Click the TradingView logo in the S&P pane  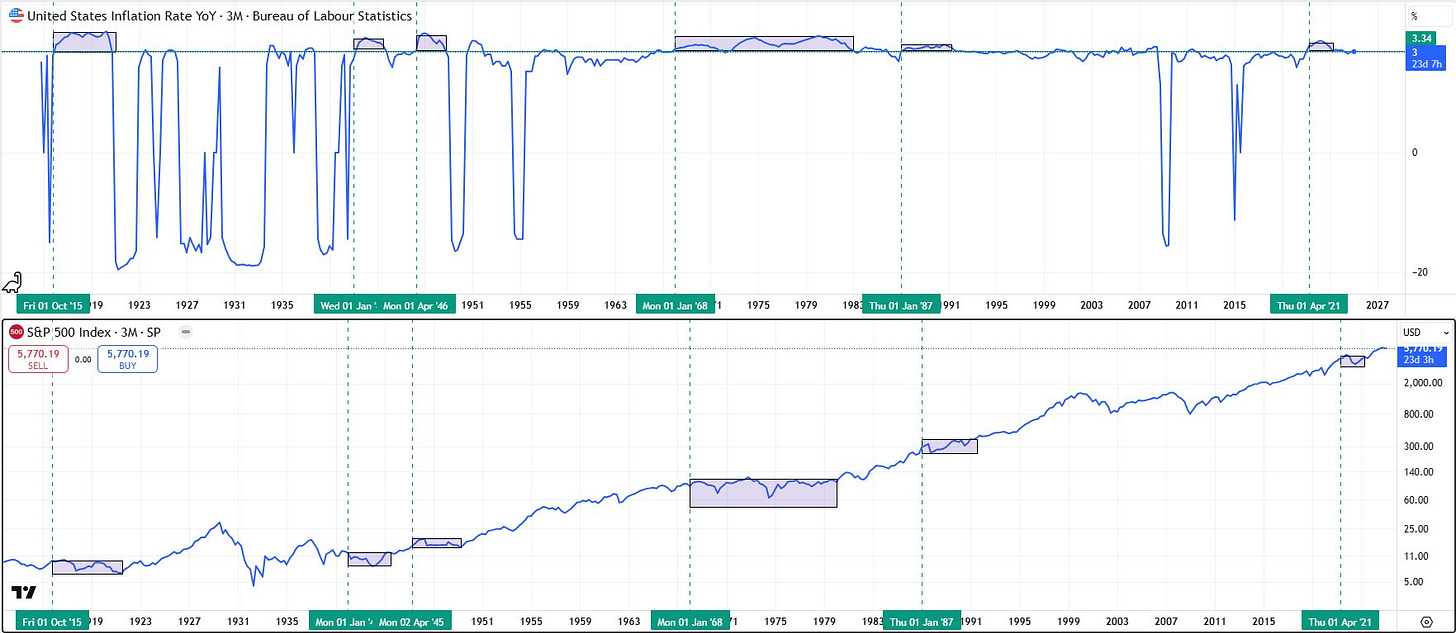pyautogui.click(x=23, y=592)
